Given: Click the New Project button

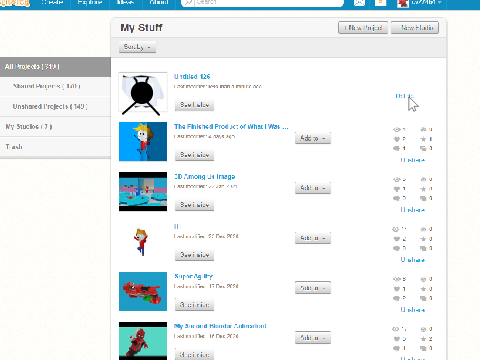Looking at the screenshot, I should coord(363,28).
